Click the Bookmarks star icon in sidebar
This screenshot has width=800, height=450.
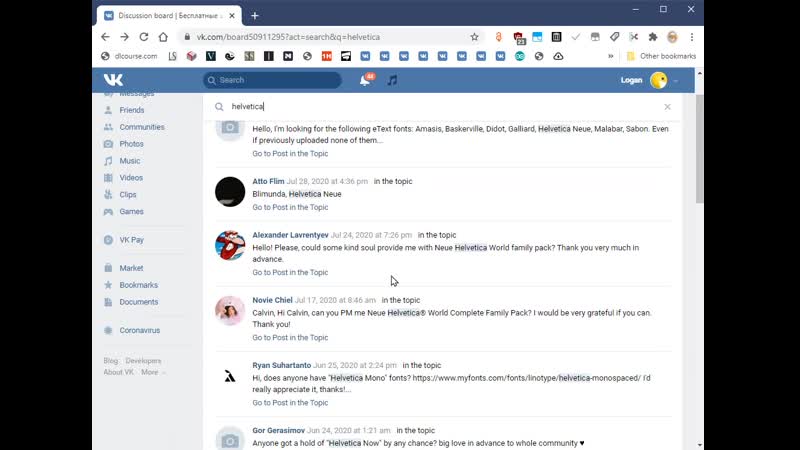[x=108, y=285]
